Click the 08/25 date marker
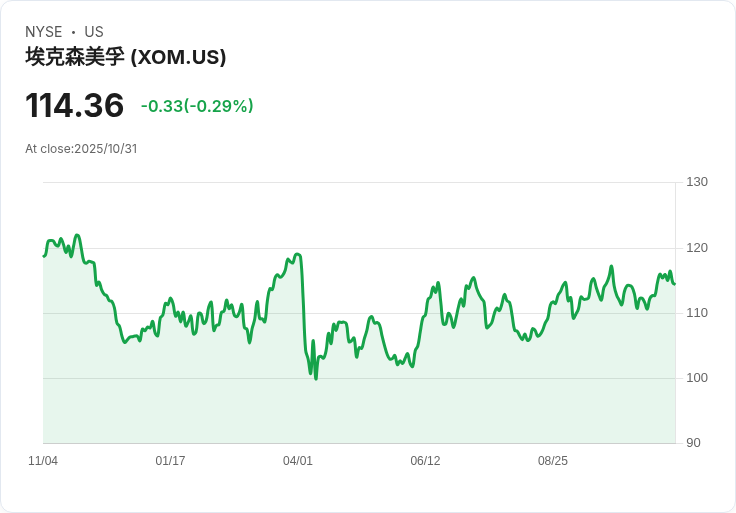The image size is (736, 513). click(553, 461)
